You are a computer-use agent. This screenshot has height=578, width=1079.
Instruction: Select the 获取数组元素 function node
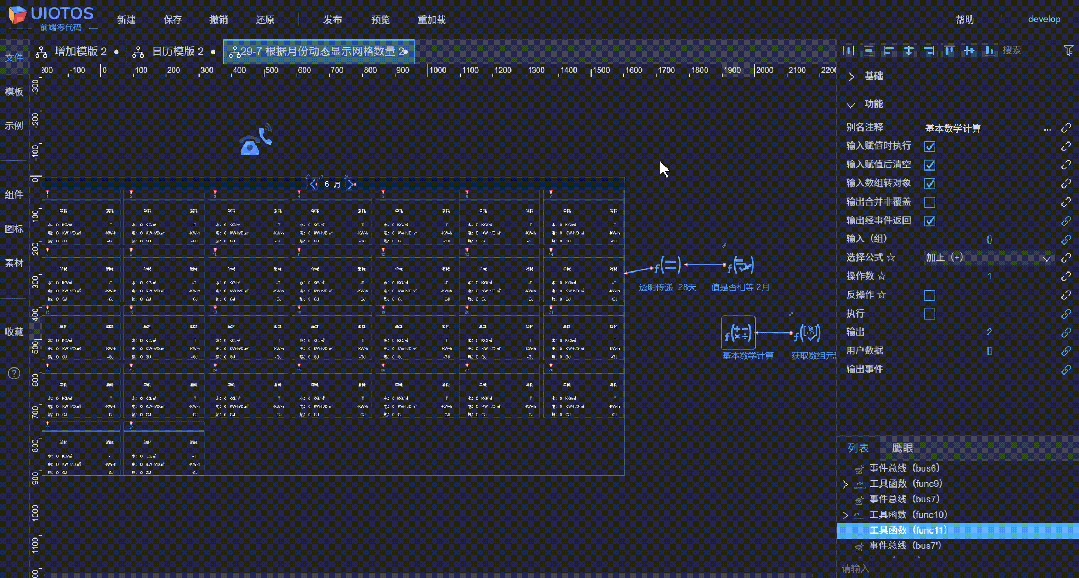(x=806, y=334)
